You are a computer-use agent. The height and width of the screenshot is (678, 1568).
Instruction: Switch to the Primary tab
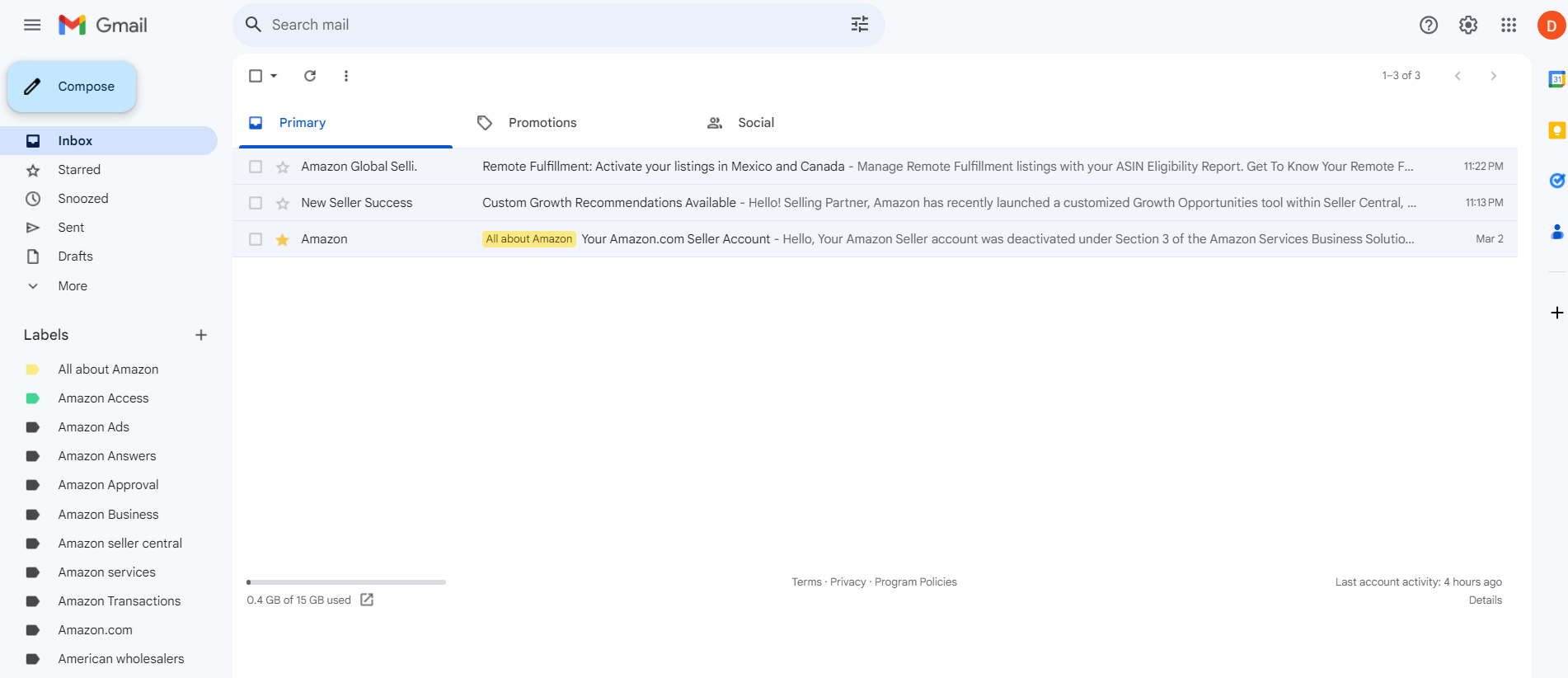pyautogui.click(x=346, y=123)
